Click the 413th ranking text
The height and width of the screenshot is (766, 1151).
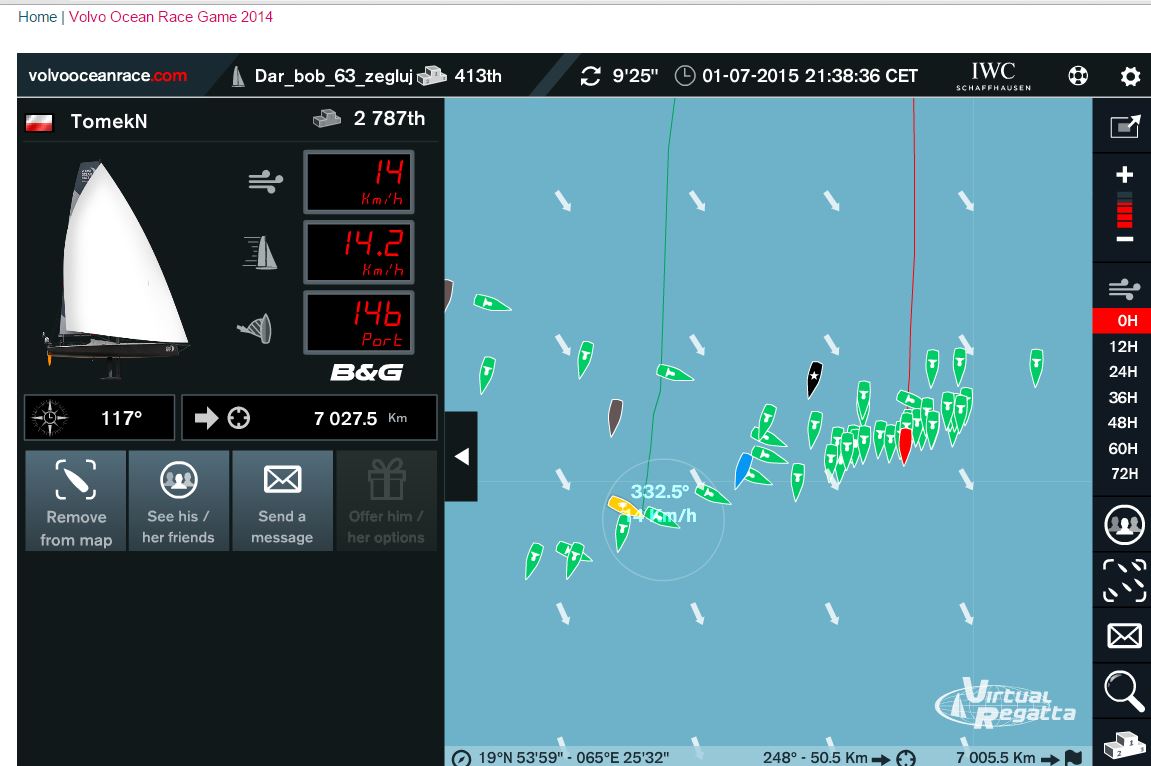click(478, 76)
